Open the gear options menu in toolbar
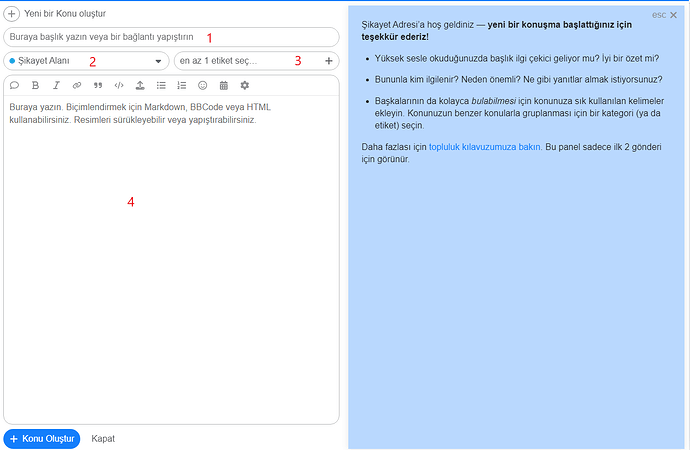 click(245, 86)
